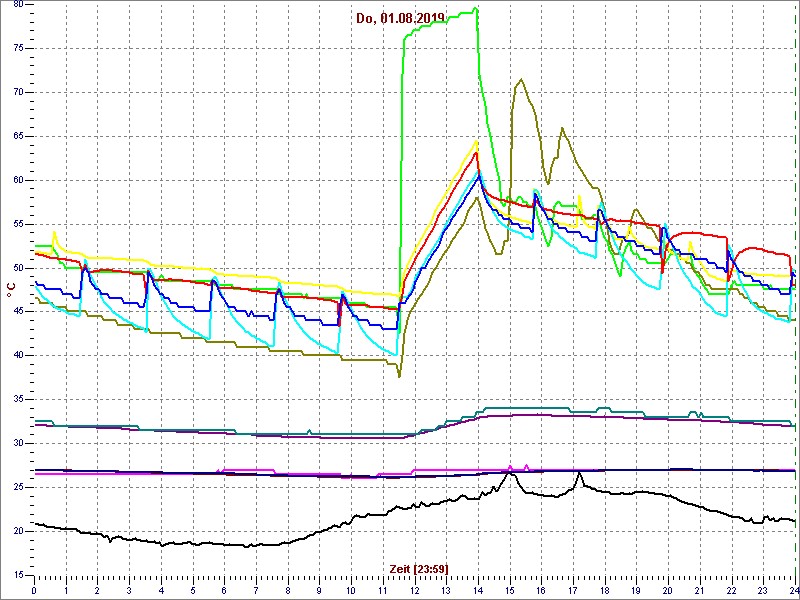Select the 60 label on the temperature axis
The image size is (800, 600).
pyautogui.click(x=16, y=180)
